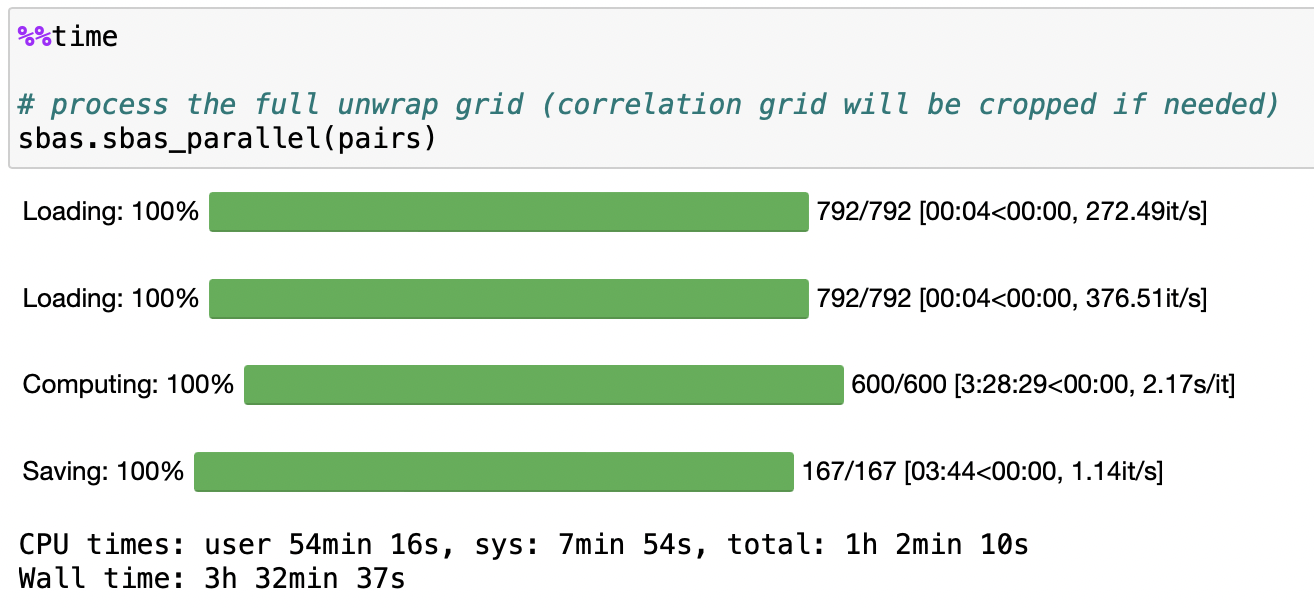
Task: Click the %%time magic command
Action: [x=65, y=35]
